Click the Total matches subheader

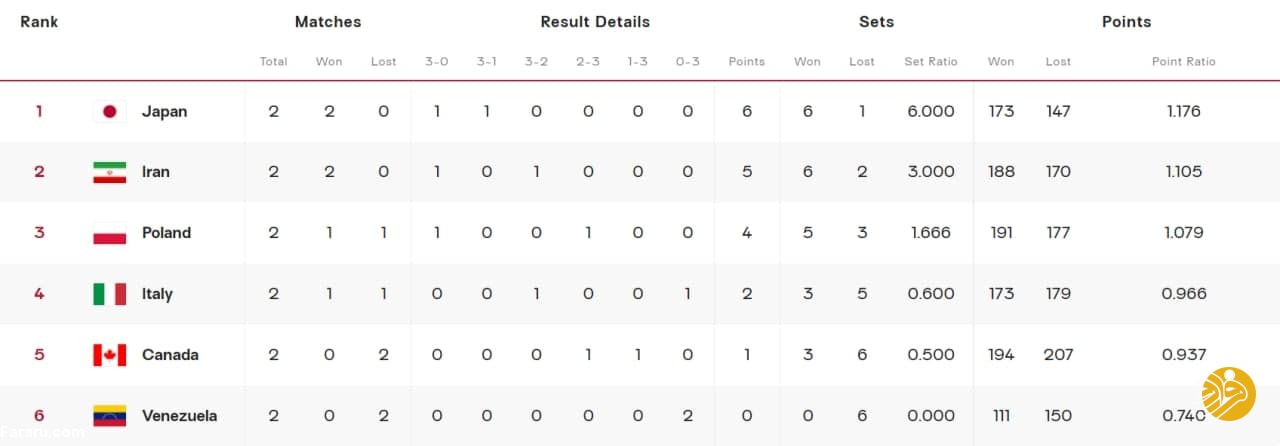274,61
